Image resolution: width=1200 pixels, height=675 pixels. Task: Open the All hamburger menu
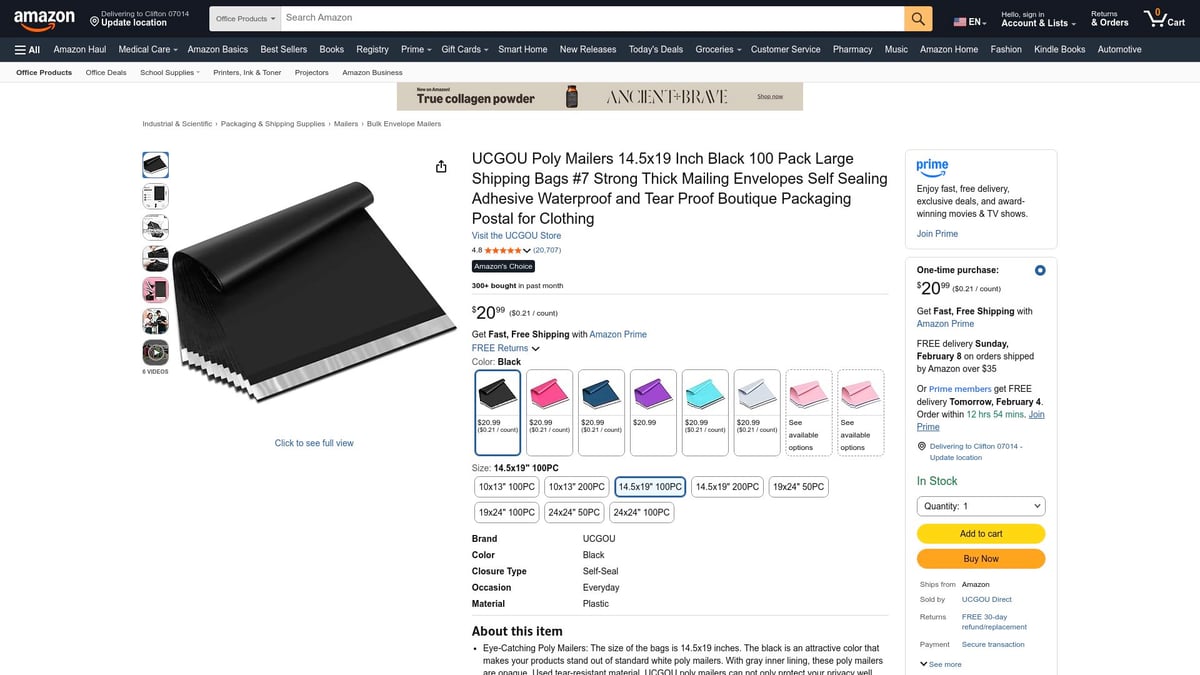(30, 49)
